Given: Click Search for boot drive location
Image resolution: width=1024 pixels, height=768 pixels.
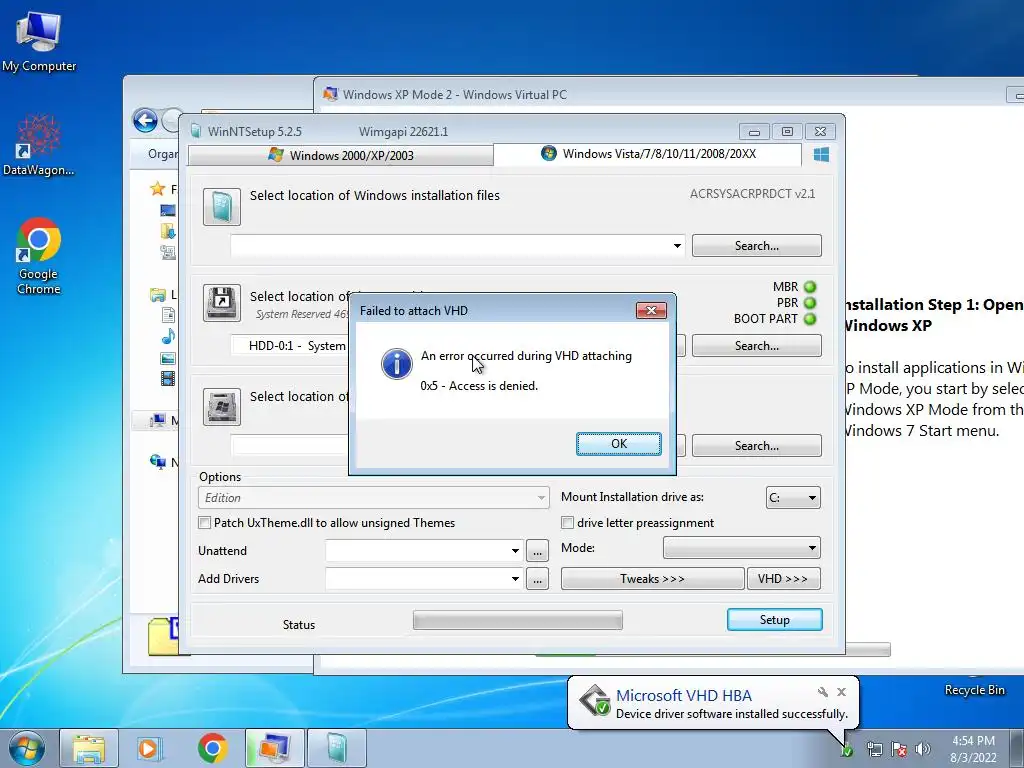Looking at the screenshot, I should (756, 345).
